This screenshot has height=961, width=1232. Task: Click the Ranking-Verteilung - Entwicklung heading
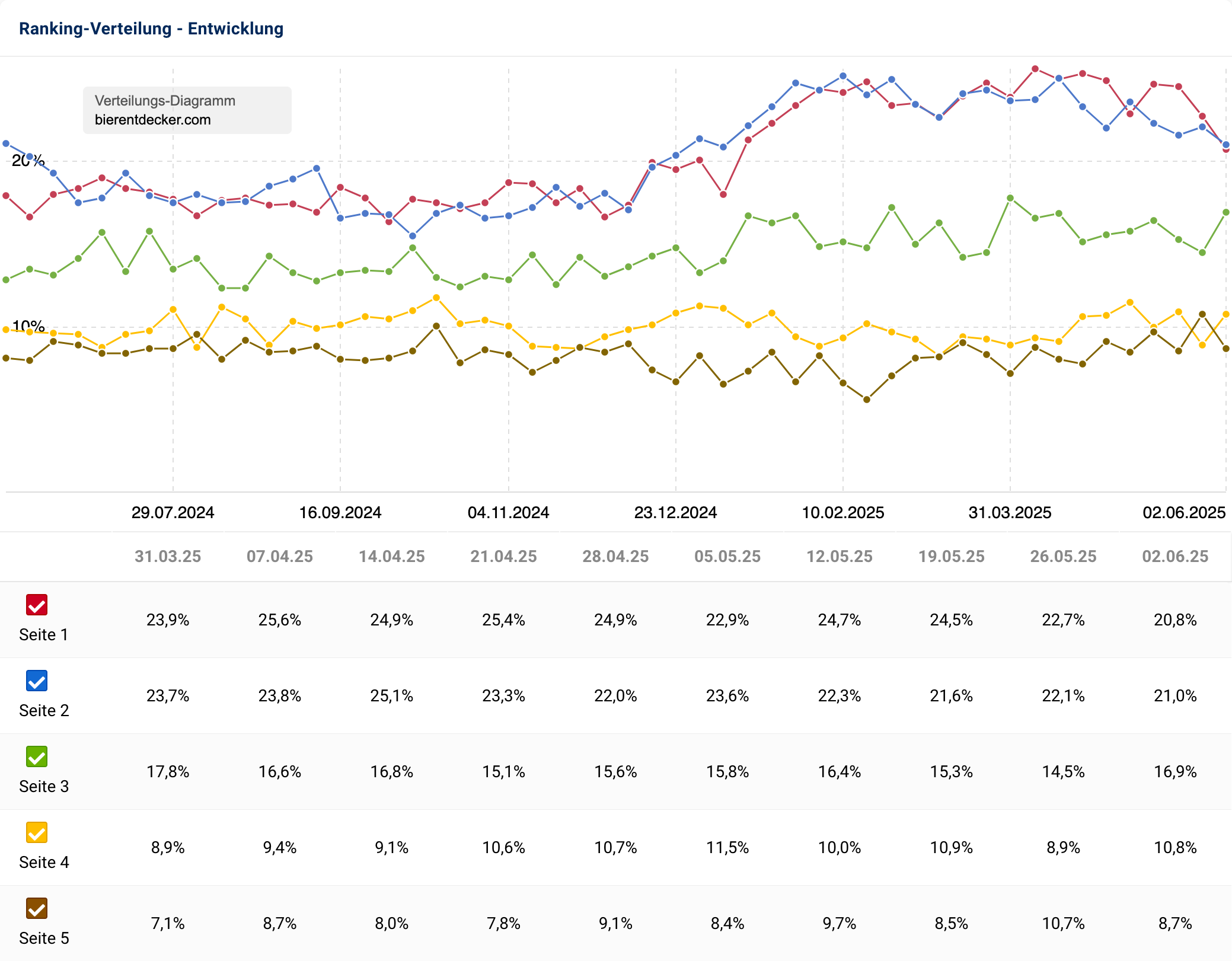pos(151,28)
